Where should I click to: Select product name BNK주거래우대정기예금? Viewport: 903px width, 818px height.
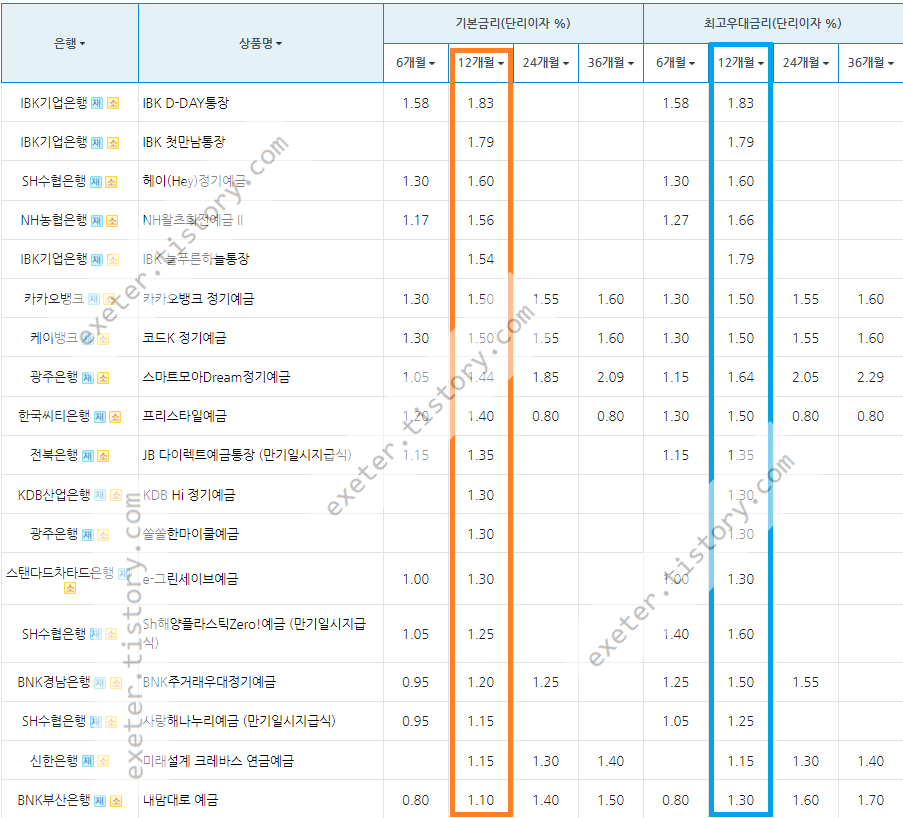pyautogui.click(x=209, y=683)
